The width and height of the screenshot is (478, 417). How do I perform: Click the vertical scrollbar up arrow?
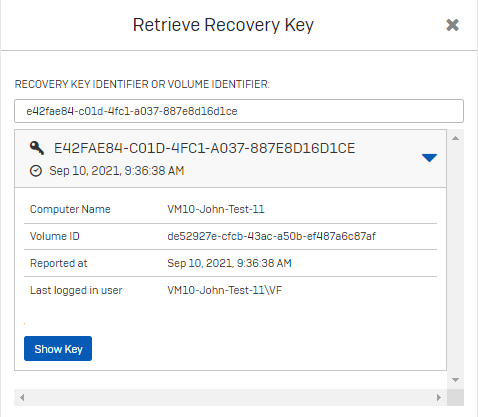(x=455, y=138)
